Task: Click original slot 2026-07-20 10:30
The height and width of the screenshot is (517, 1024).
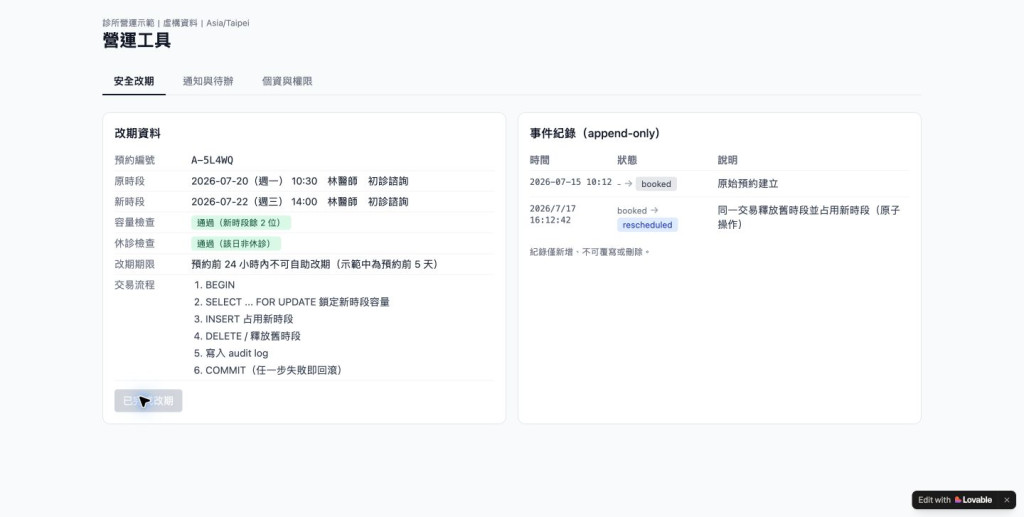Action: coord(300,181)
